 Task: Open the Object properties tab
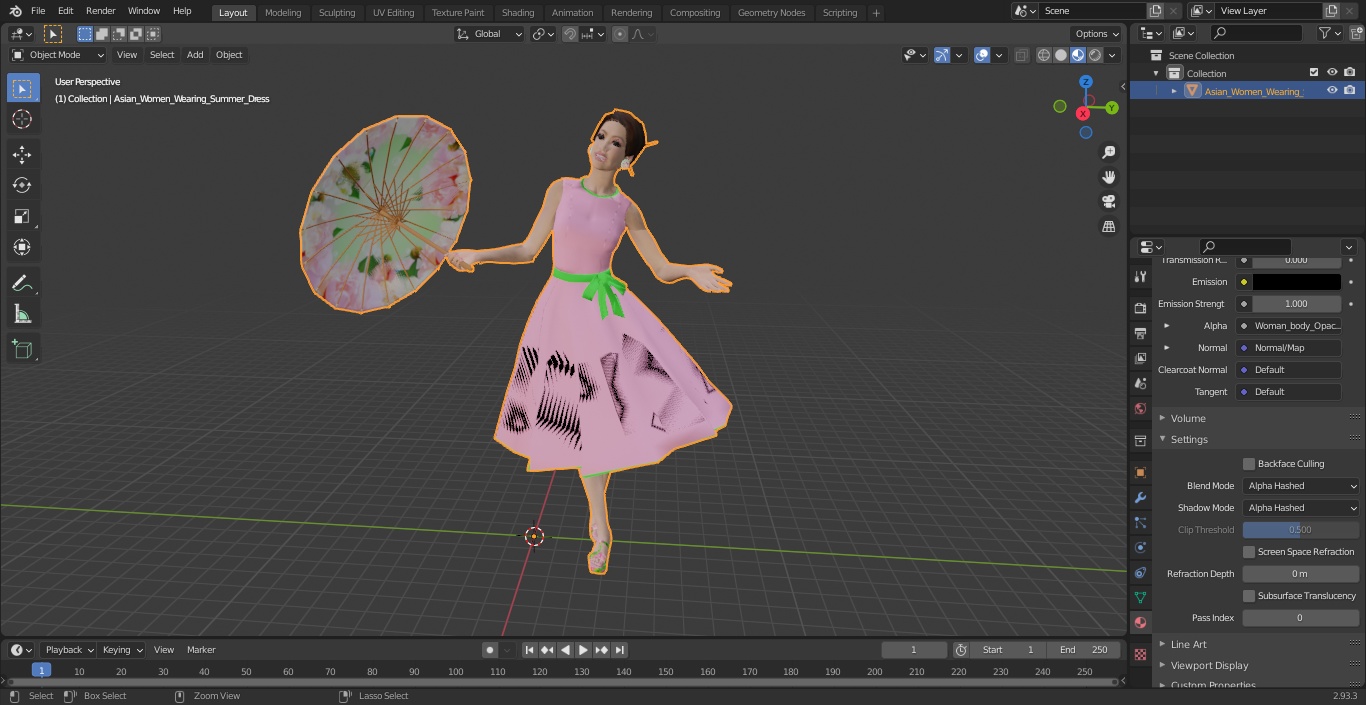1140,472
